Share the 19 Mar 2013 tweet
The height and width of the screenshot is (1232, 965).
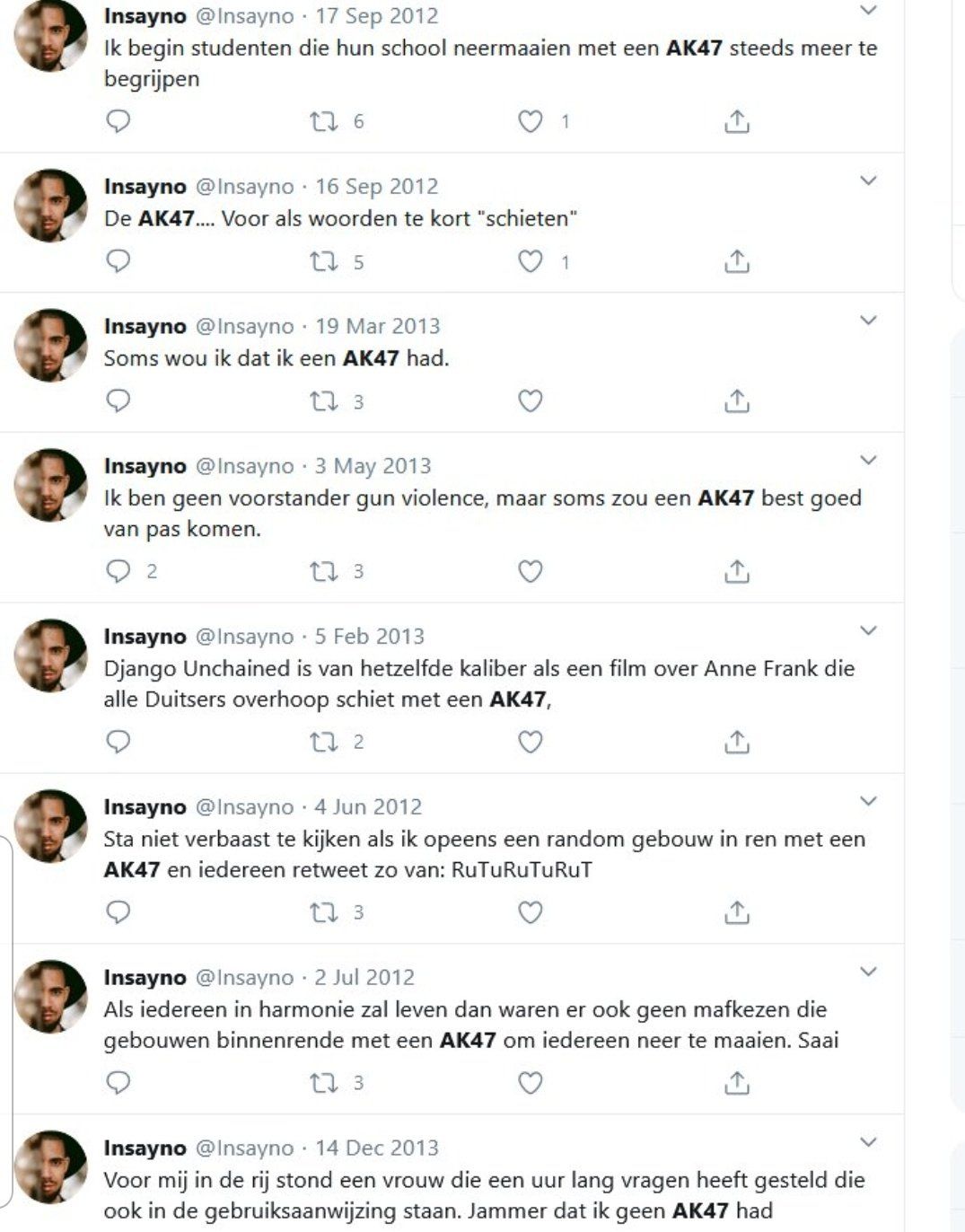point(736,401)
